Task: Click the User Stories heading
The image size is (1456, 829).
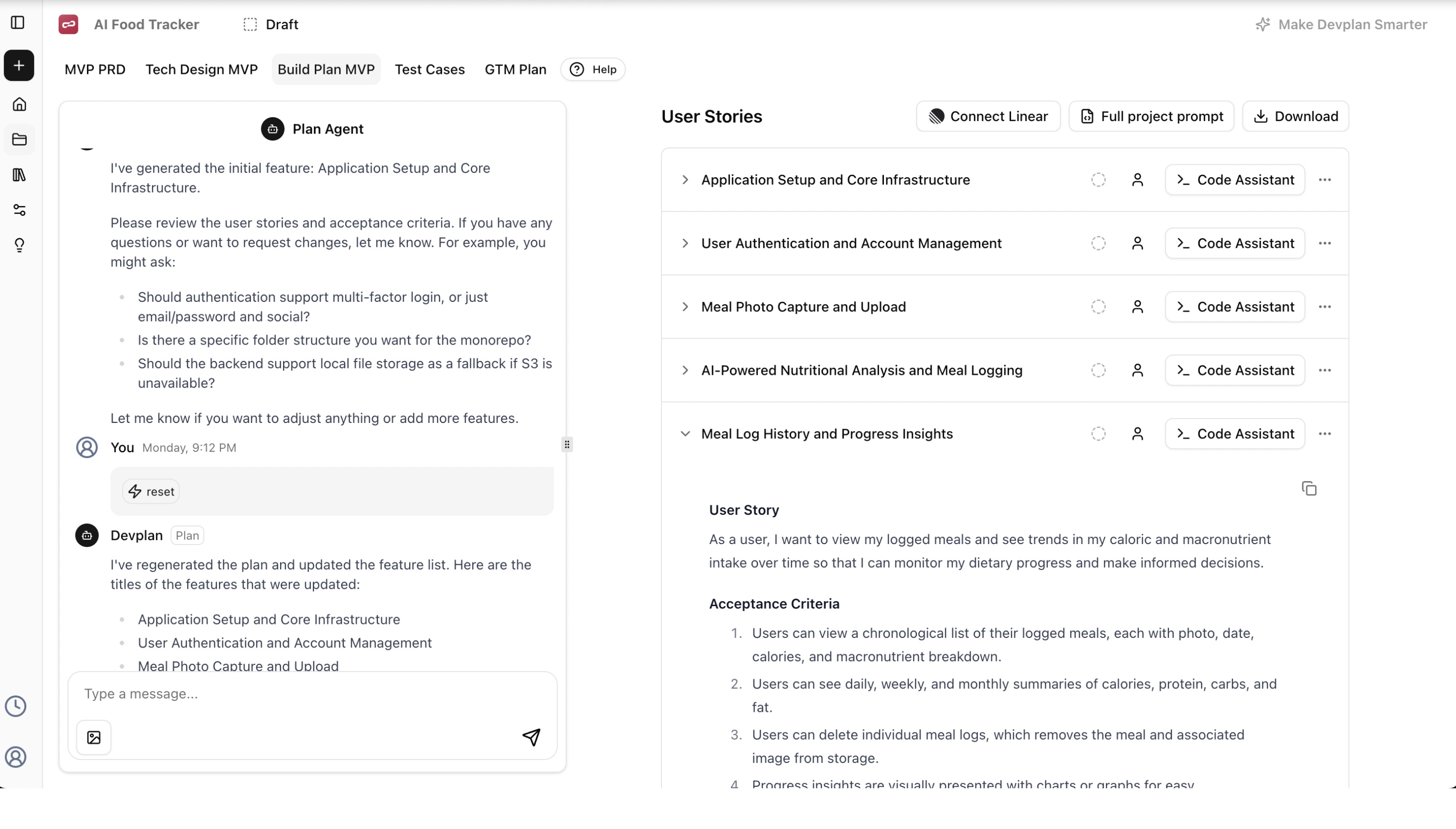Action: coord(712,117)
